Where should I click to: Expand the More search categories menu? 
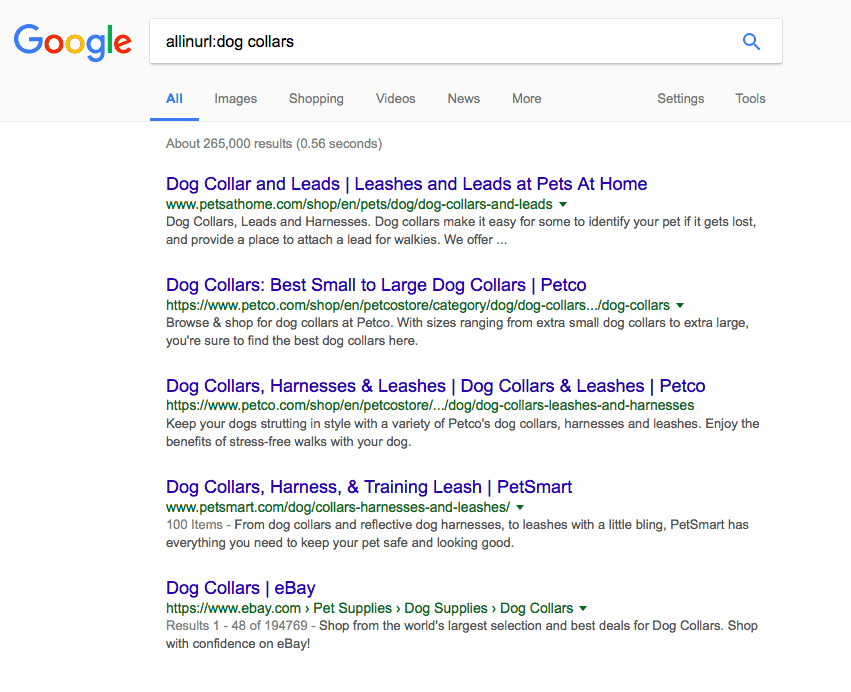coord(526,99)
